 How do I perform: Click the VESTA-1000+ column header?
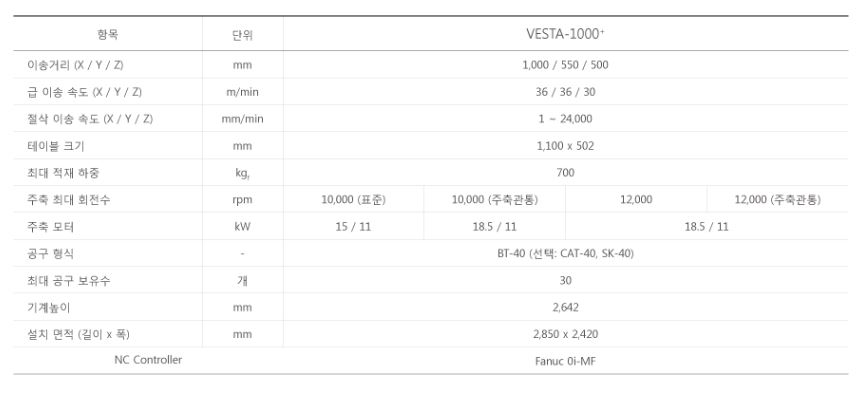pos(565,34)
